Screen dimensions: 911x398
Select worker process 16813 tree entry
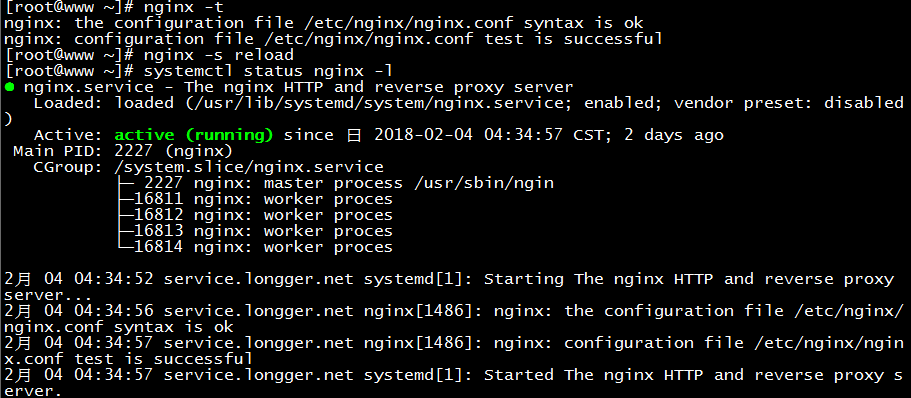click(256, 231)
